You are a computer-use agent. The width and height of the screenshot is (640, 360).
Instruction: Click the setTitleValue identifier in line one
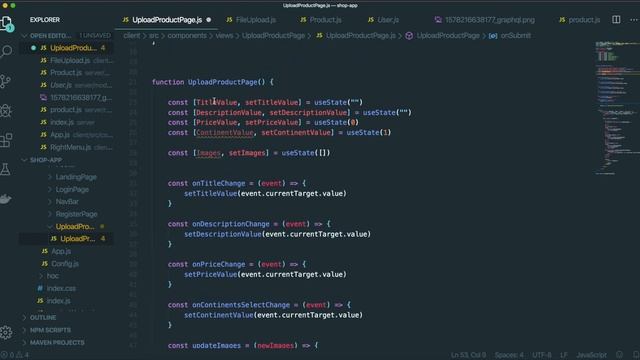[x=271, y=102]
